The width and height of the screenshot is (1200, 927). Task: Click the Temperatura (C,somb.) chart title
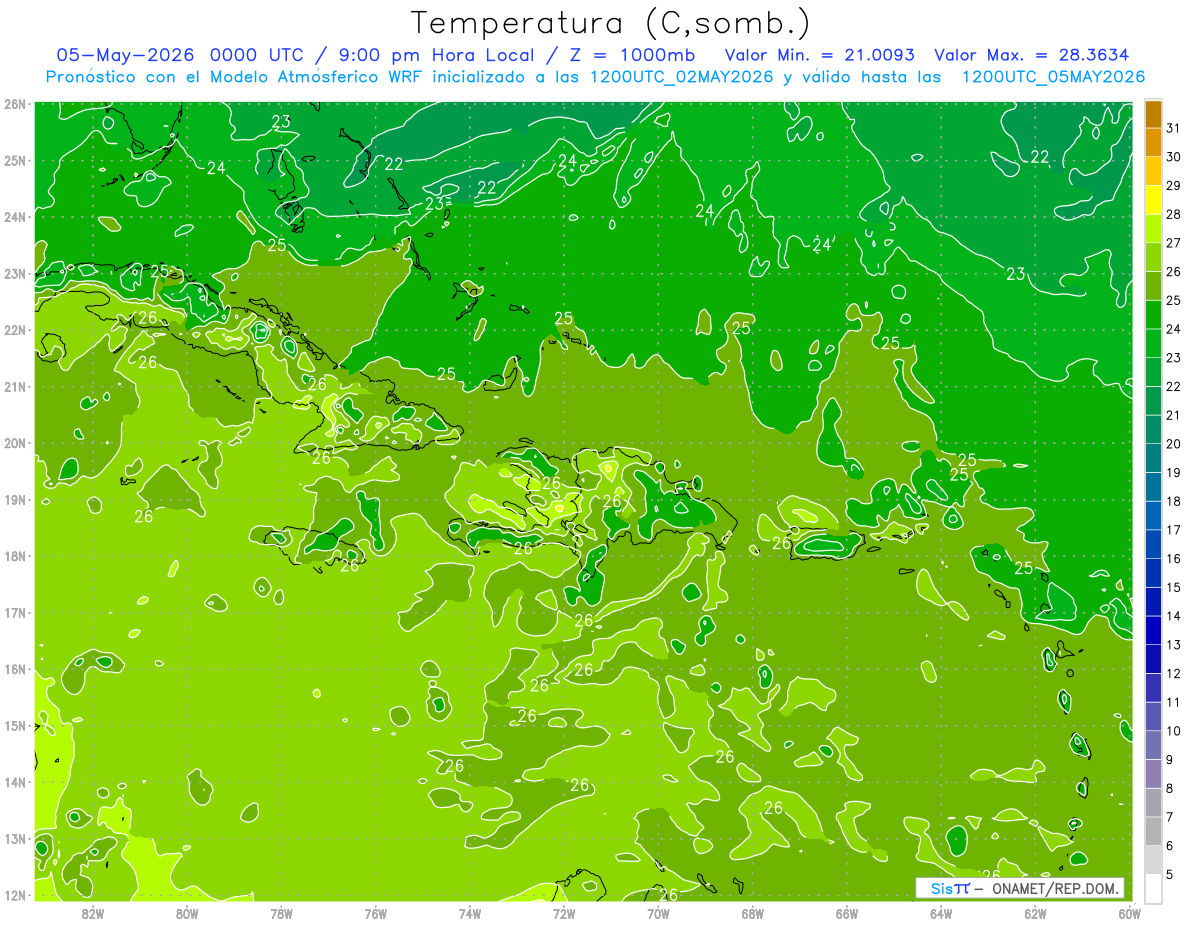click(x=611, y=22)
